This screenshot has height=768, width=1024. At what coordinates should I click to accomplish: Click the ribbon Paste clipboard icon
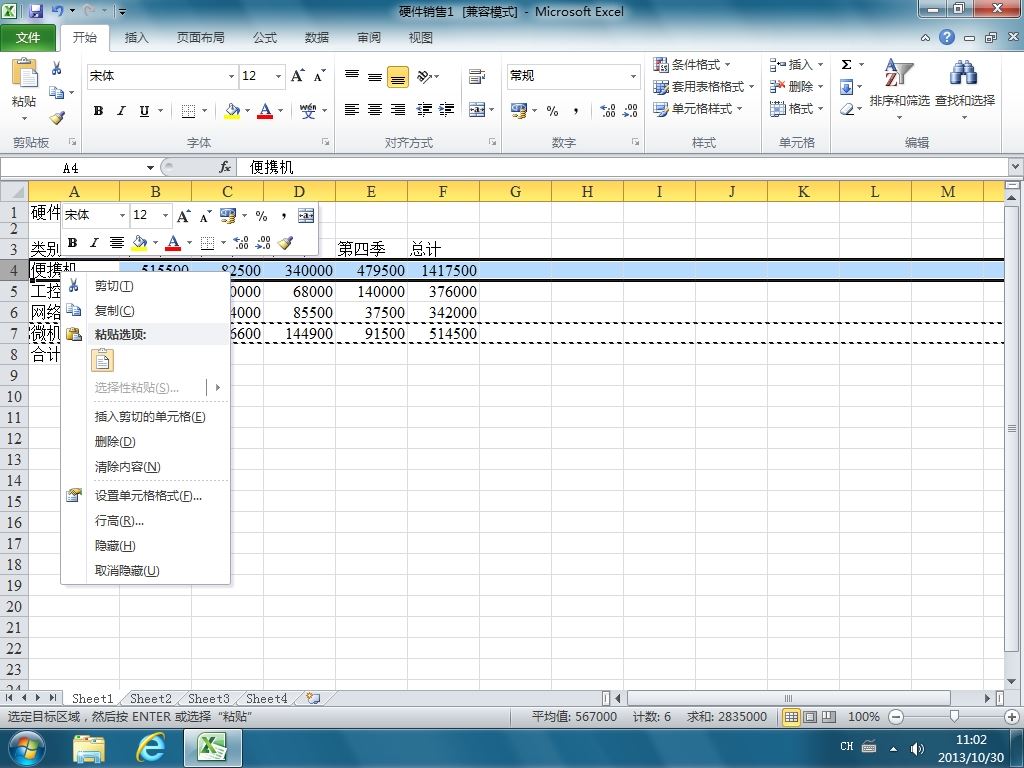(x=25, y=73)
